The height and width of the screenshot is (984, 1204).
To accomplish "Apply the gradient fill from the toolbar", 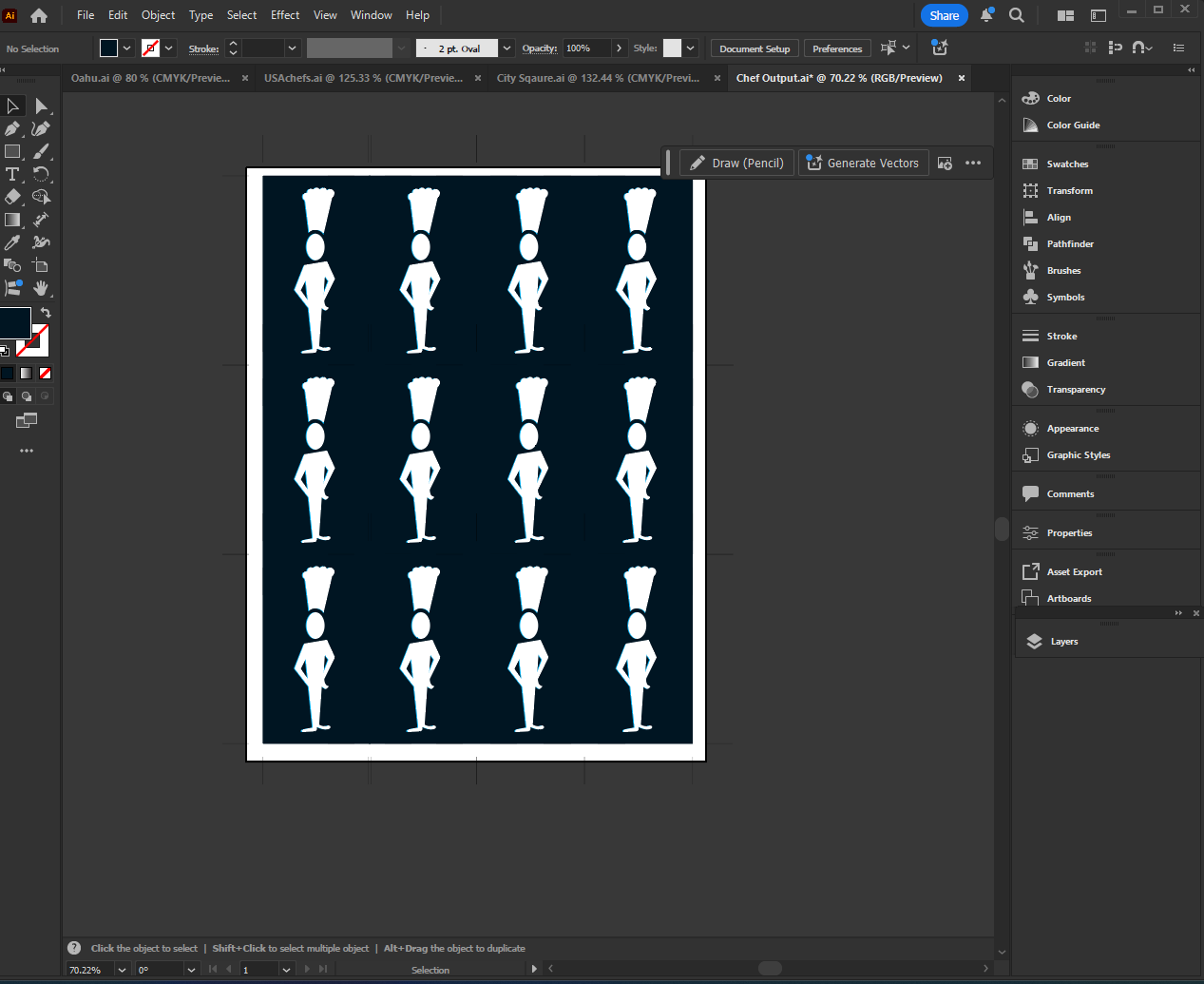I will 27,372.
